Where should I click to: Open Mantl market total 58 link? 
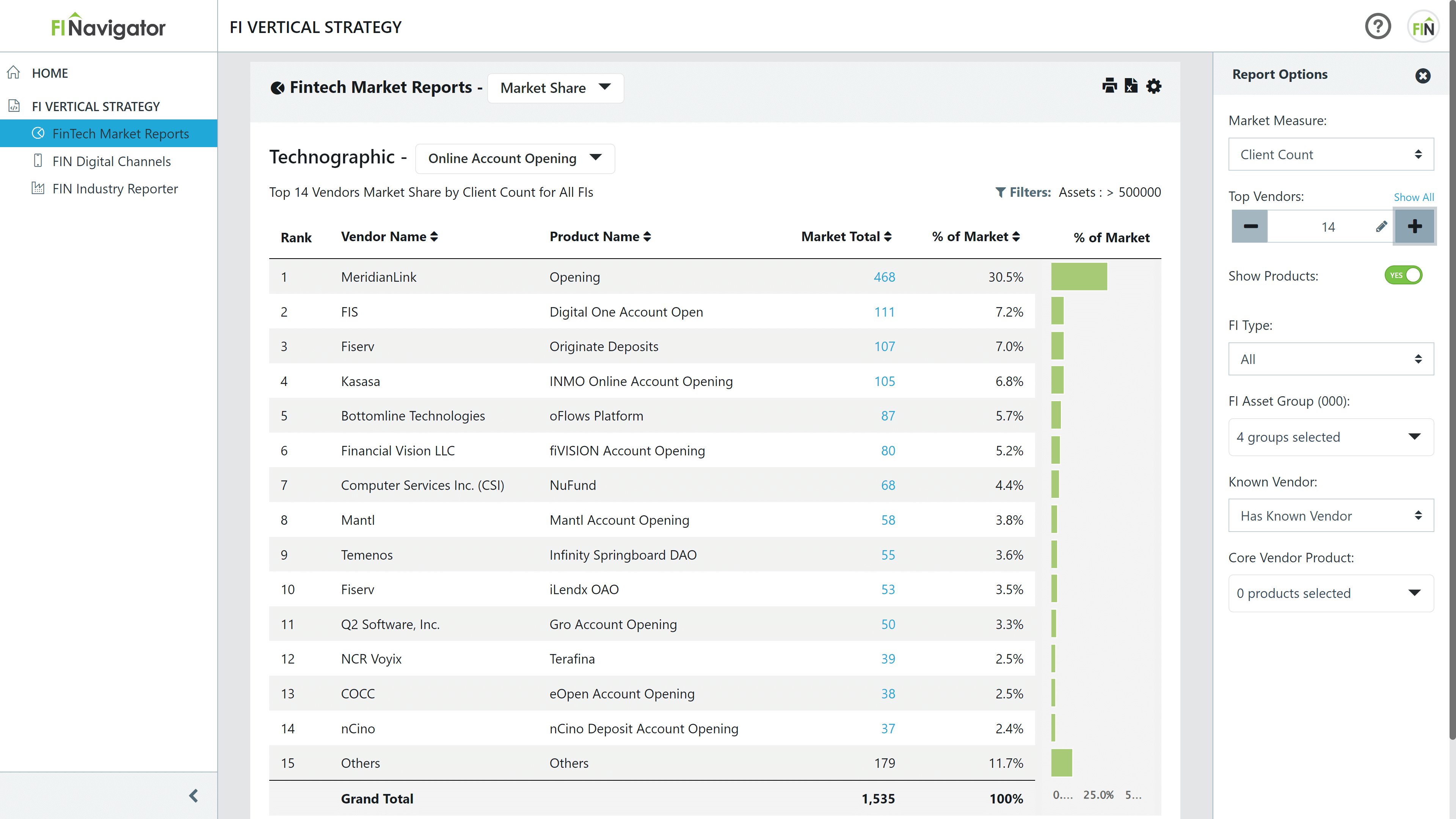pos(887,520)
